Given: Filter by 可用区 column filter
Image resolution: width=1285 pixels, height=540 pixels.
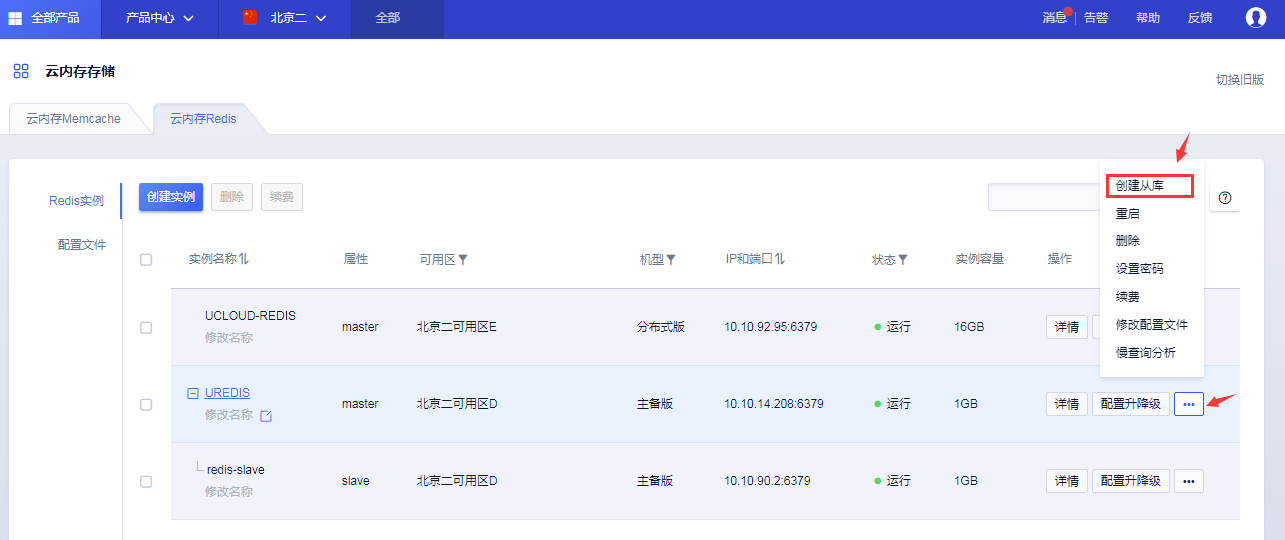Looking at the screenshot, I should (x=462, y=260).
